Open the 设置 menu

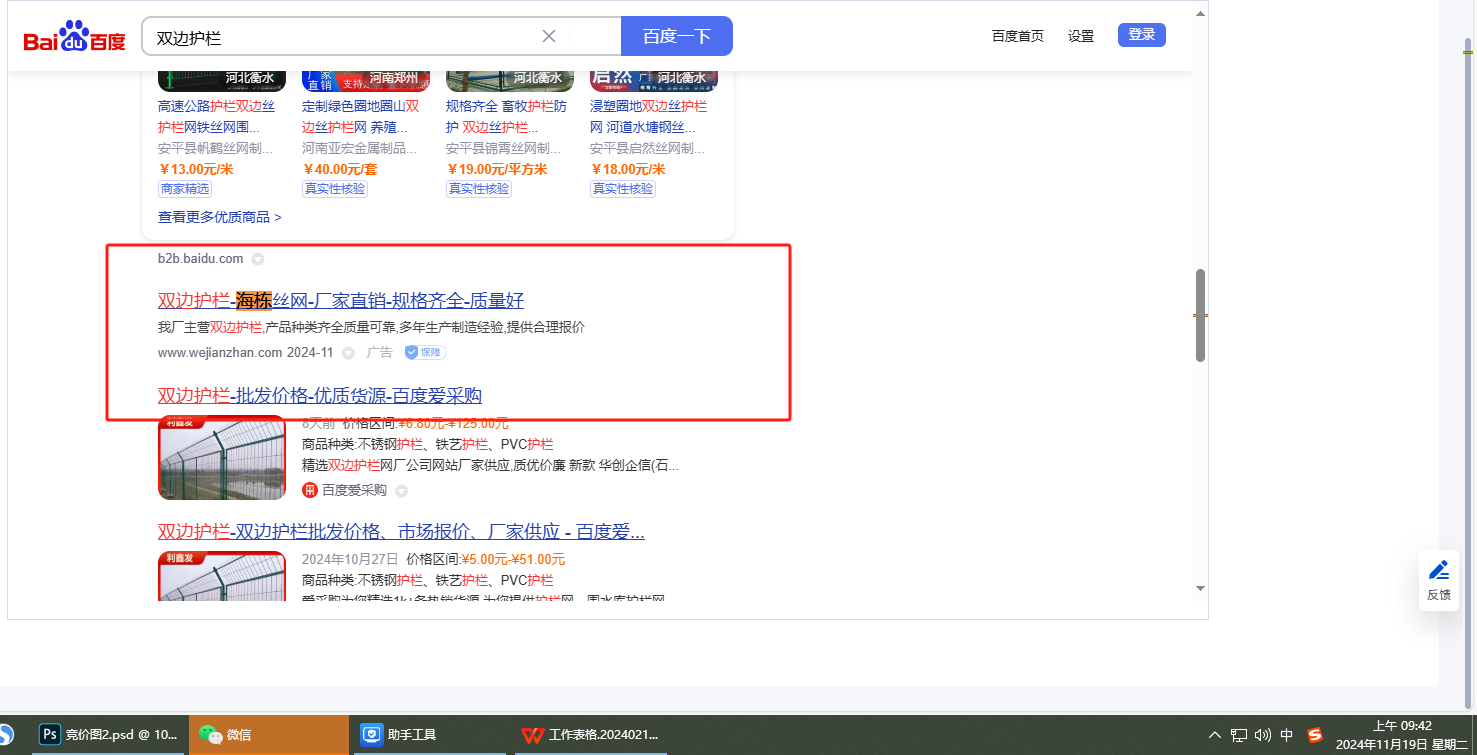1081,36
